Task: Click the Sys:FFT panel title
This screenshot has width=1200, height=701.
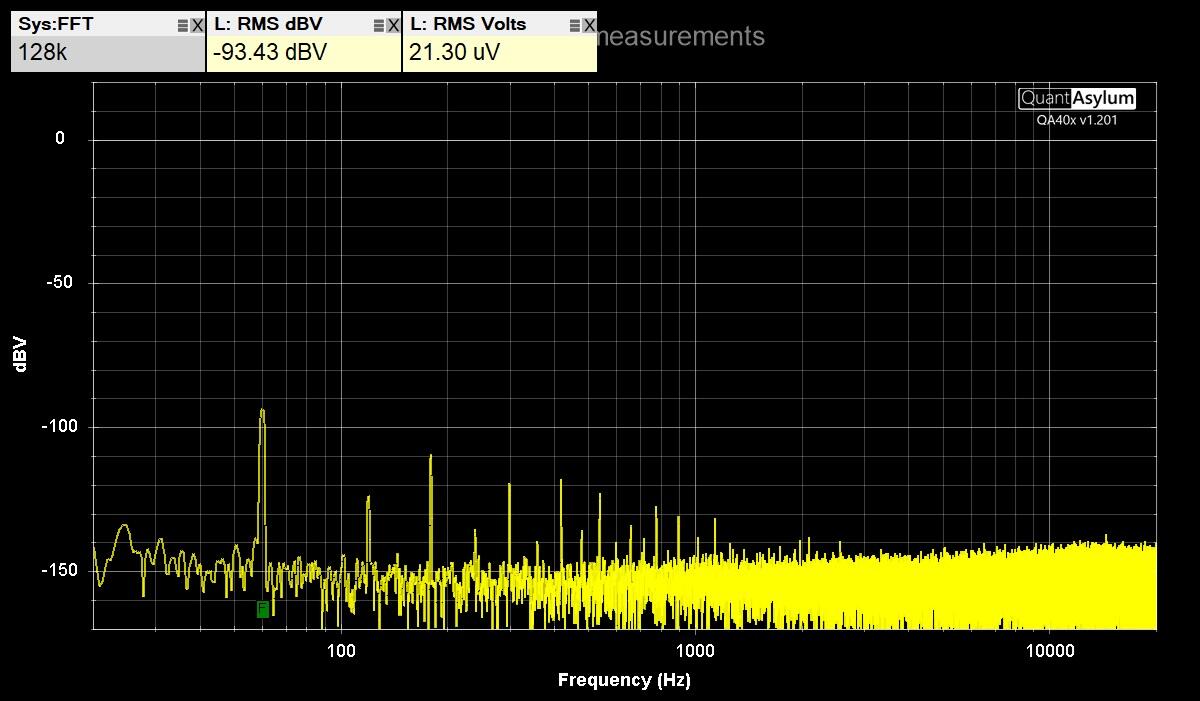Action: click(x=56, y=24)
